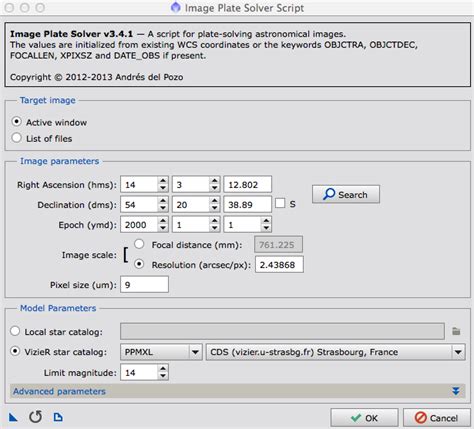Decrease Epoch day stepper
Image resolution: width=474 pixels, height=429 pixels.
pyautogui.click(x=266, y=228)
